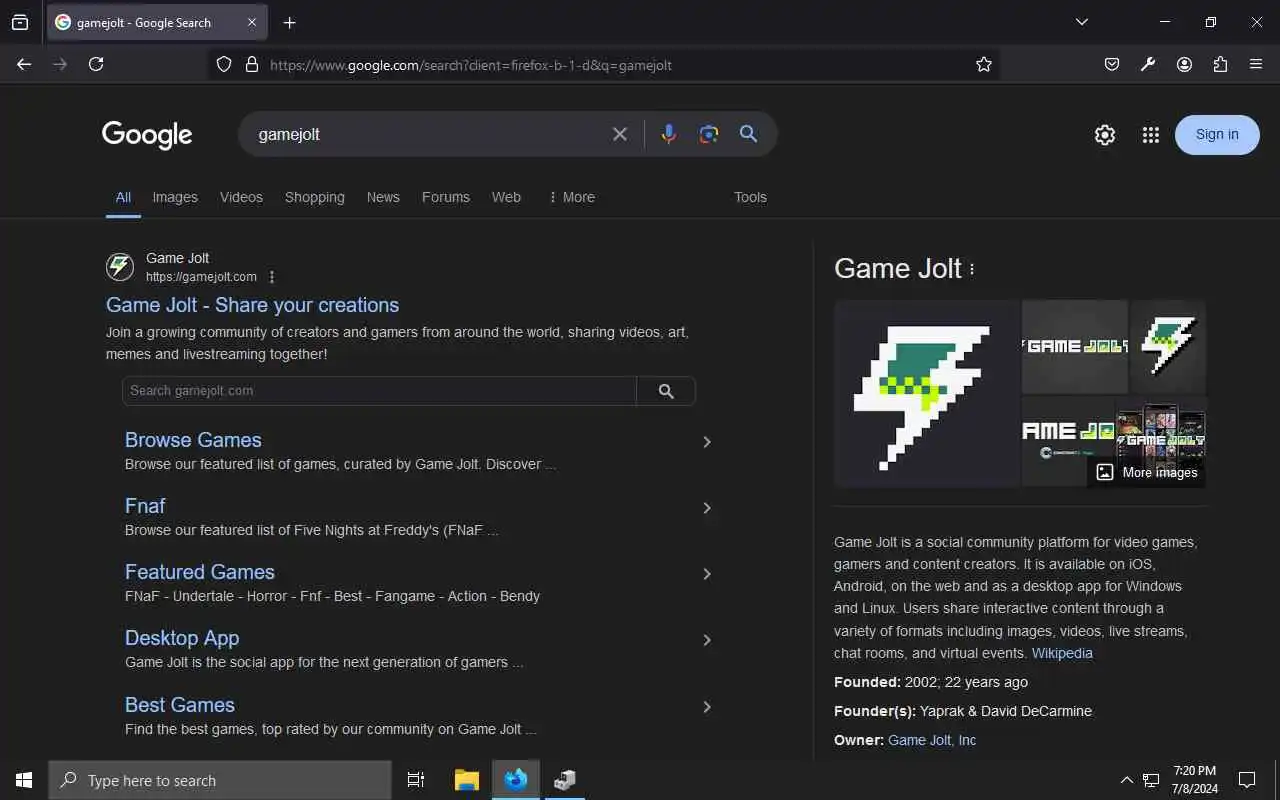Open the developer tools wrench icon

click(x=1148, y=64)
